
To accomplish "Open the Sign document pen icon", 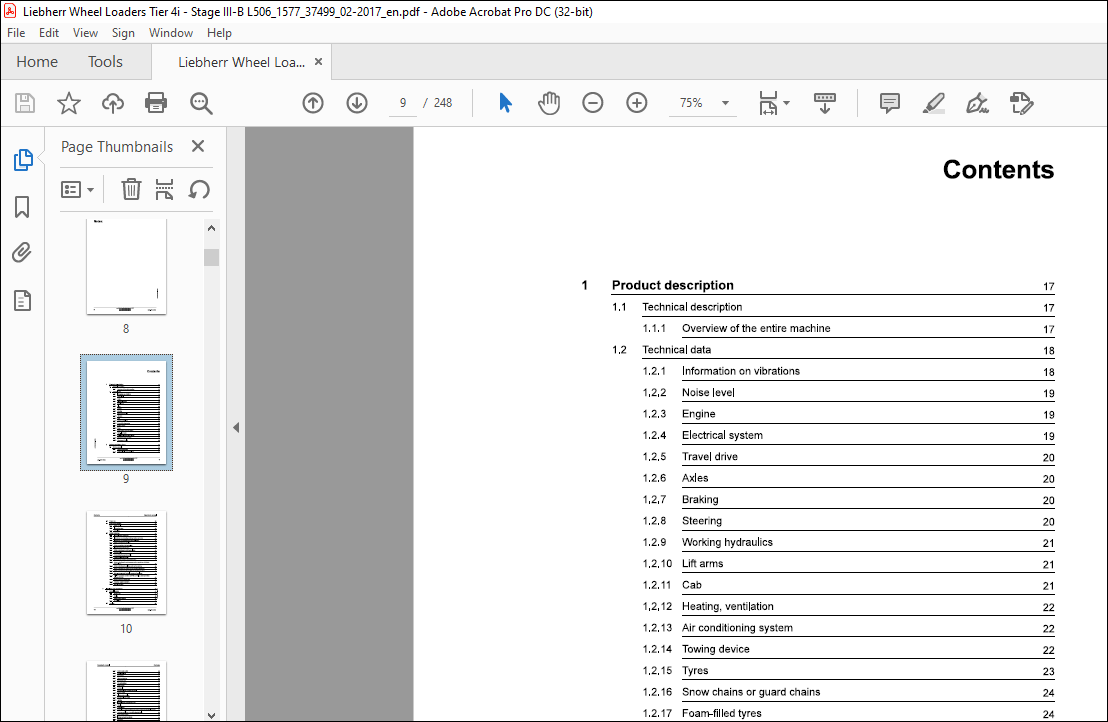I will [x=977, y=103].
